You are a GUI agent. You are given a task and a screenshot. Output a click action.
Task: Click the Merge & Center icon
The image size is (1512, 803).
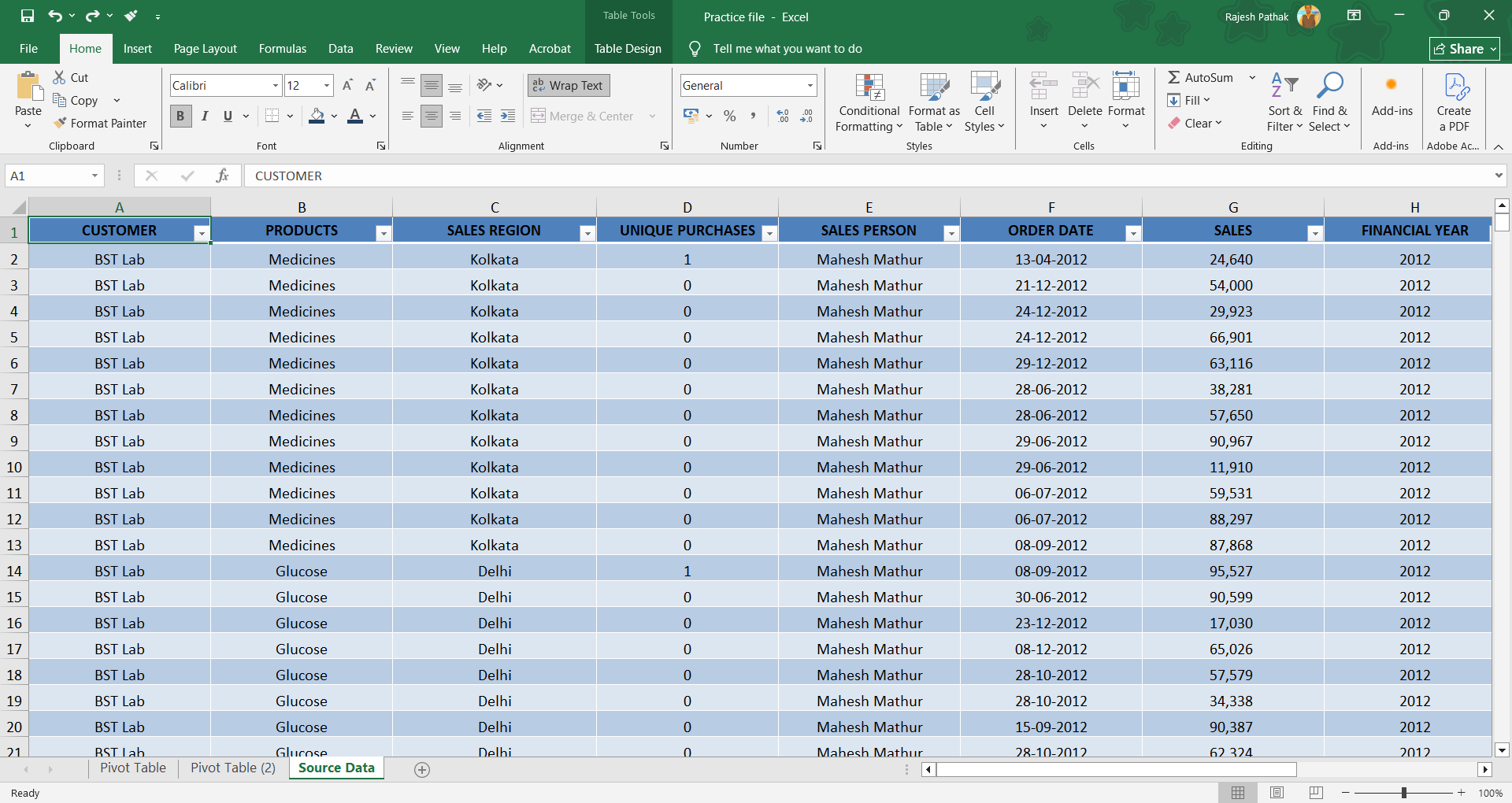click(539, 116)
